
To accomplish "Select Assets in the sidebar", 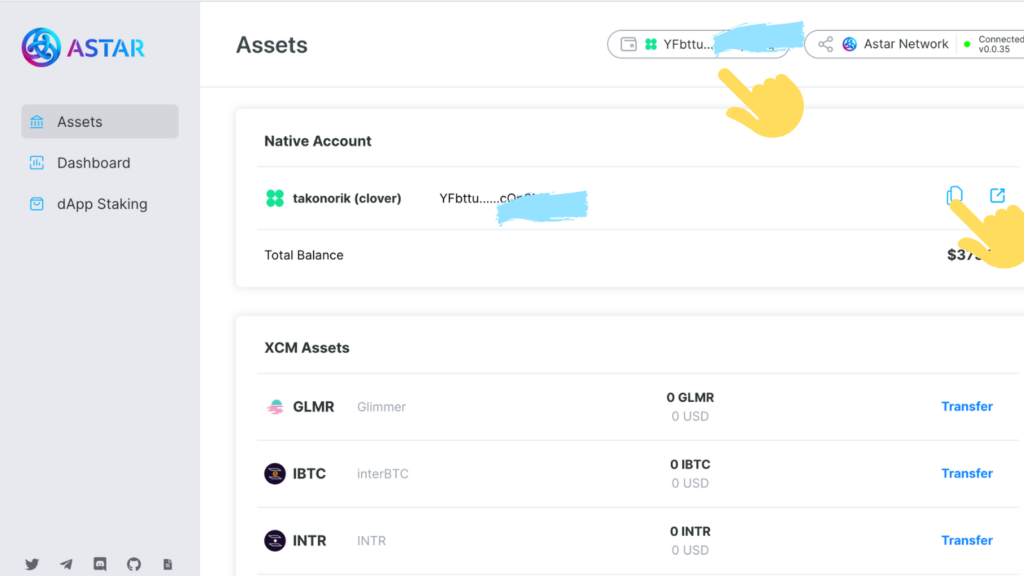I will click(100, 121).
